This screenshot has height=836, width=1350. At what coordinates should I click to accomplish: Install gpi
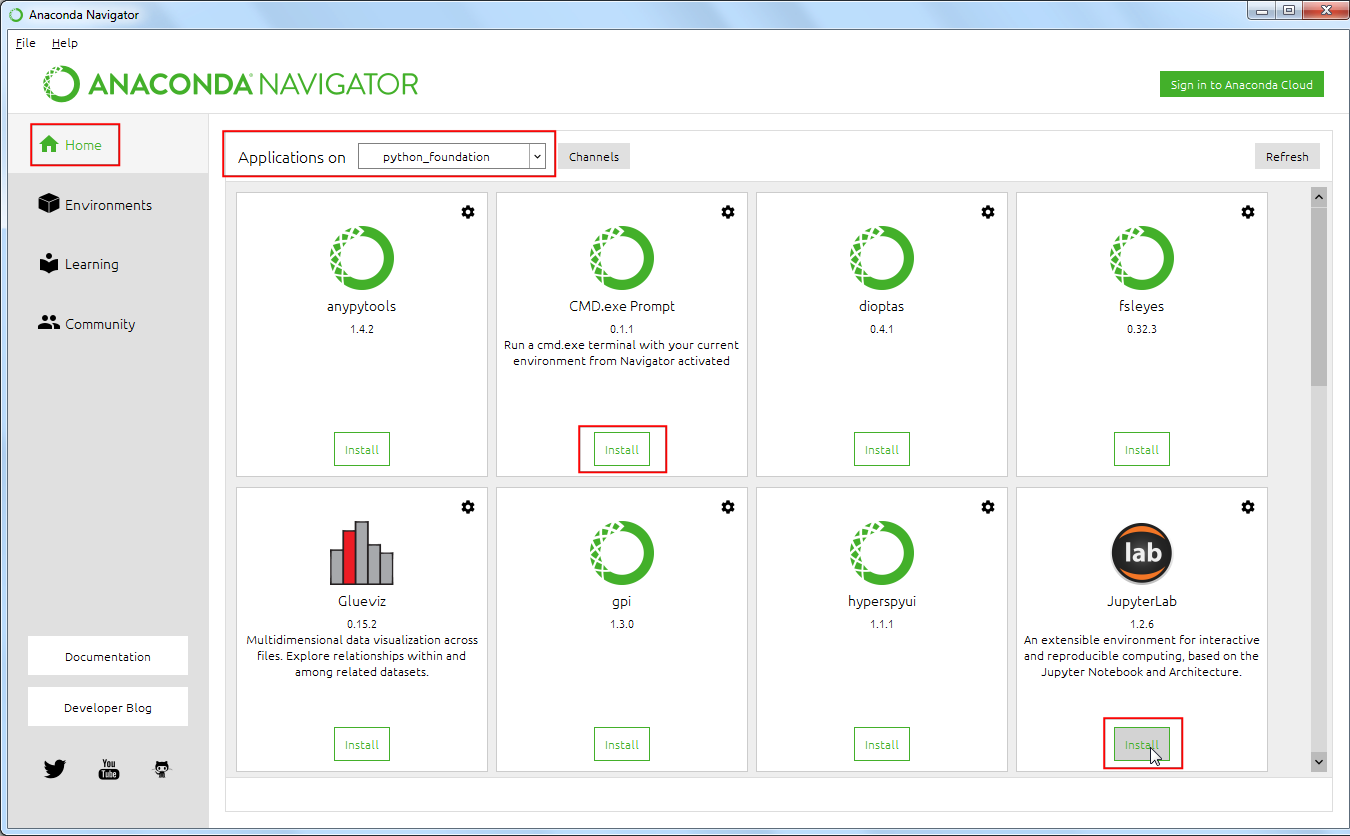[622, 744]
